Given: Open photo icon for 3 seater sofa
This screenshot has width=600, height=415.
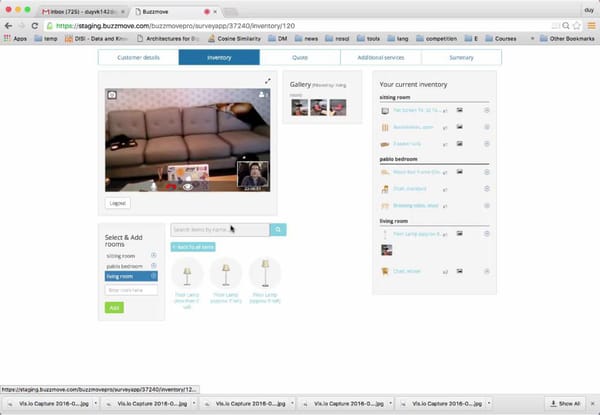Looking at the screenshot, I should (x=460, y=144).
